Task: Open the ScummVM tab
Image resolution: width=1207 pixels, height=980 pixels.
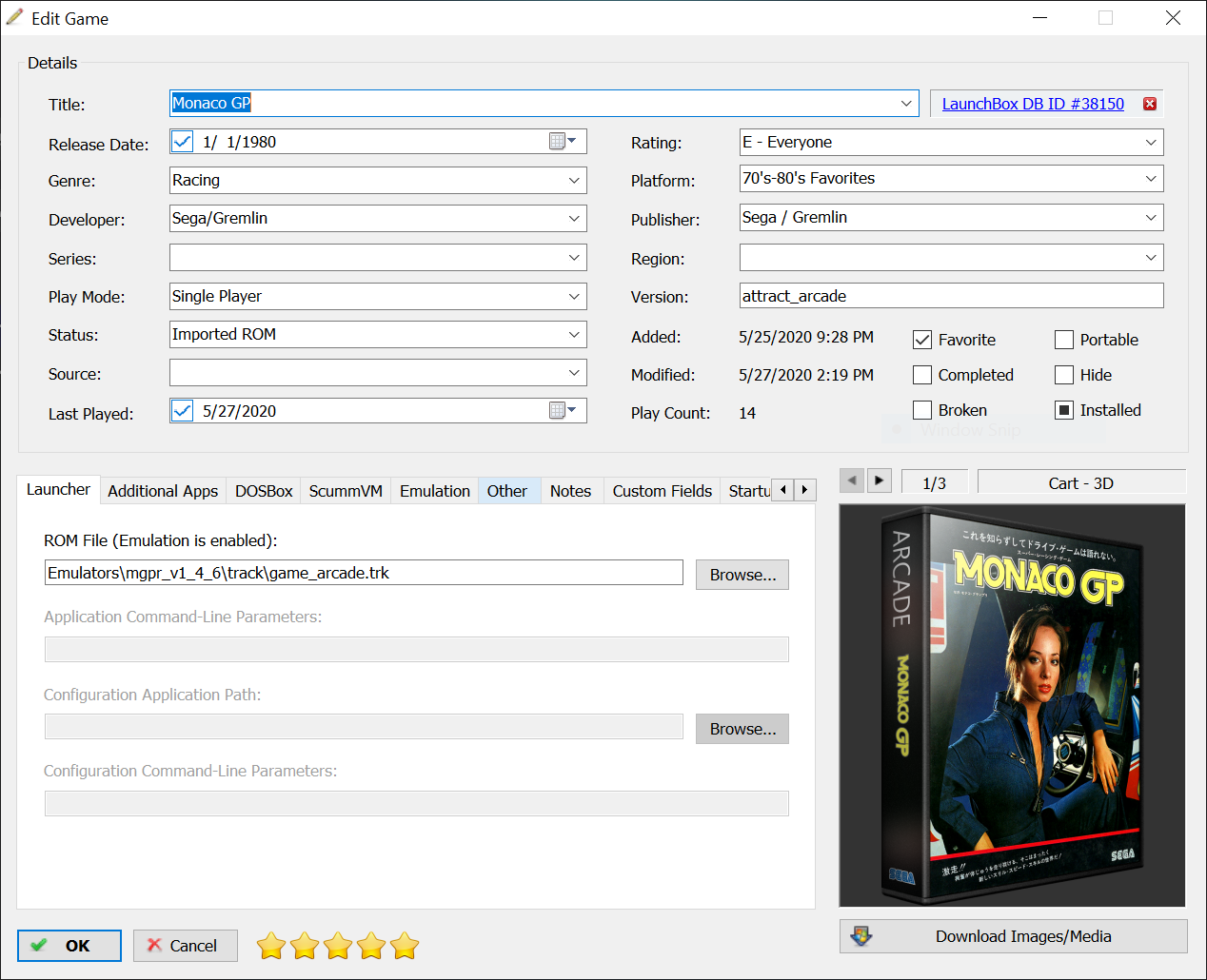Action: point(346,491)
